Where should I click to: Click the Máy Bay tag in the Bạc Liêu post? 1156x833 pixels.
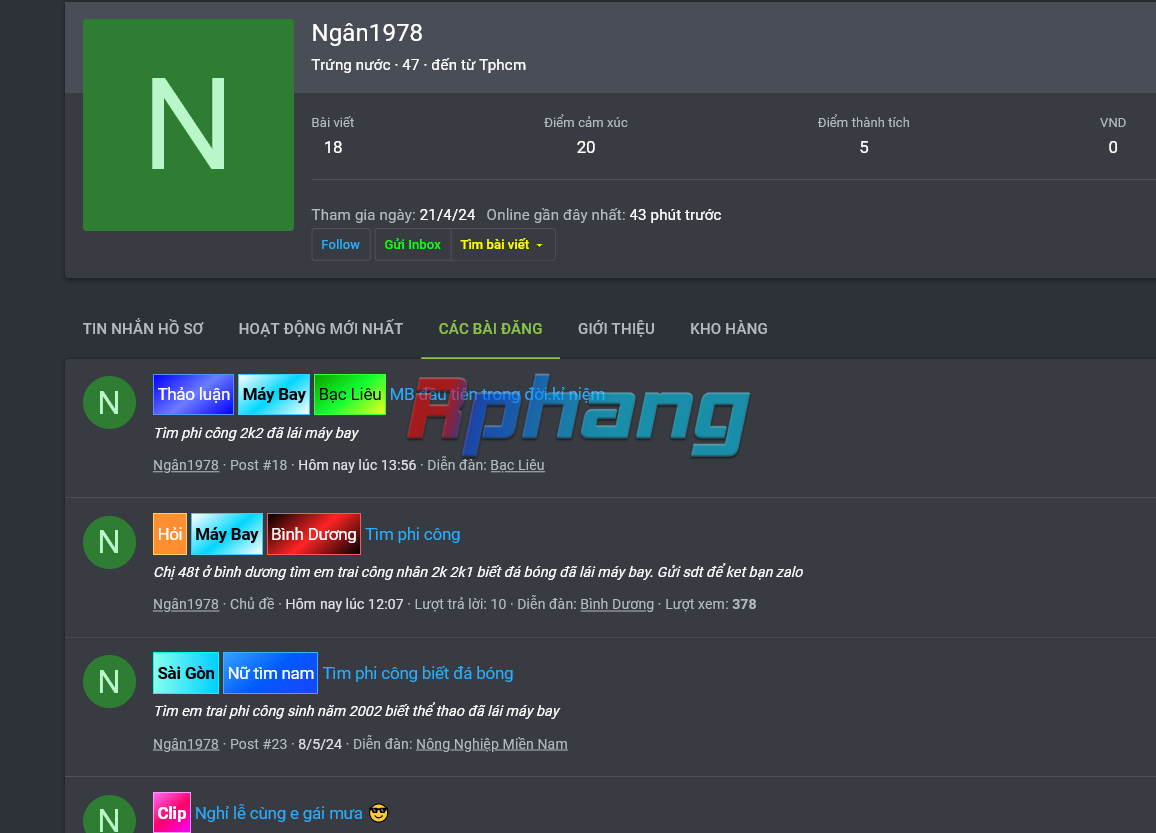click(274, 394)
